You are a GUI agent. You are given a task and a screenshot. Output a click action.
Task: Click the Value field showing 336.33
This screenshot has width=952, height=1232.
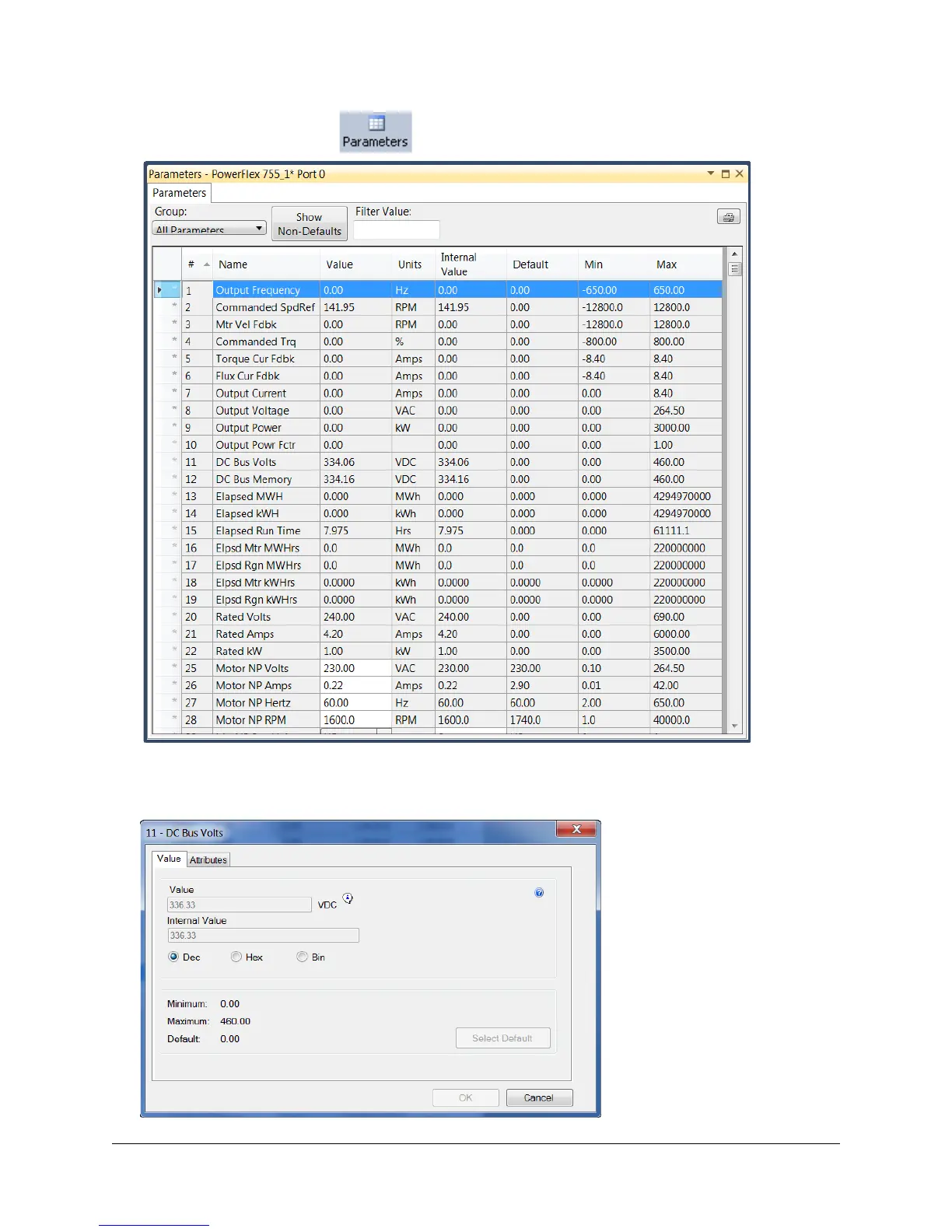240,905
